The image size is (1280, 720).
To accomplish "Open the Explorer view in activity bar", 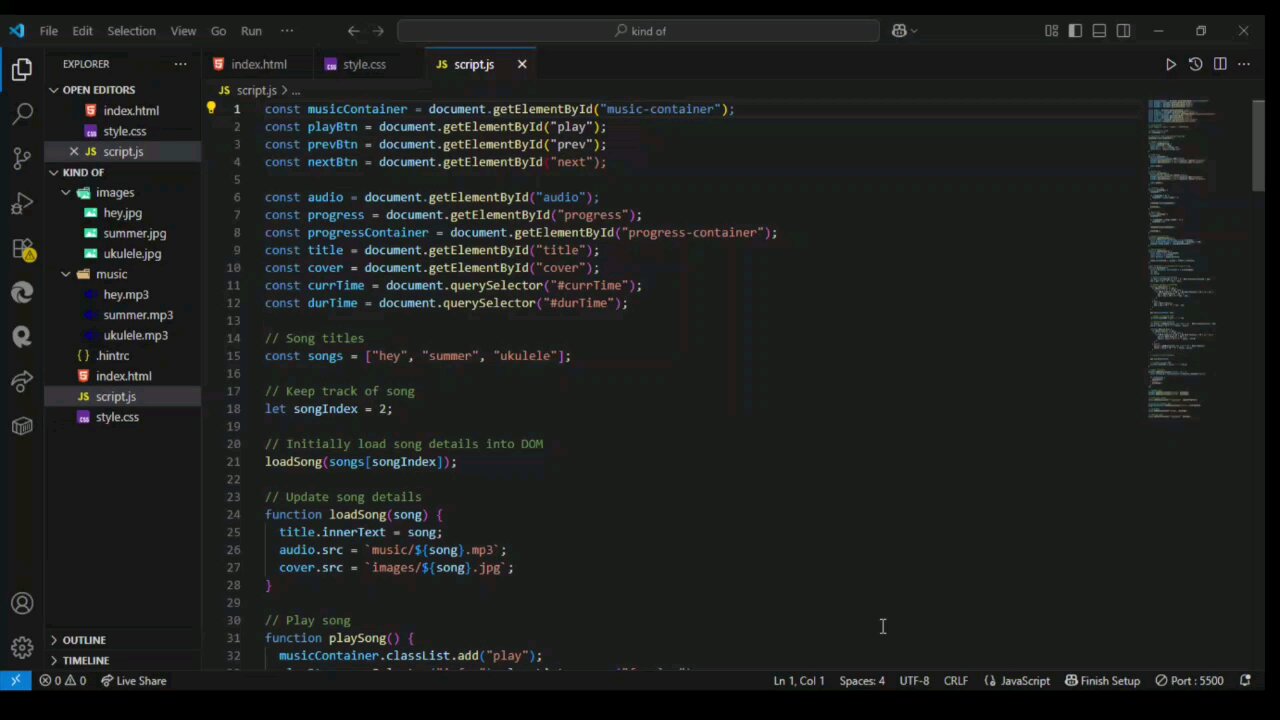I will (x=22, y=70).
